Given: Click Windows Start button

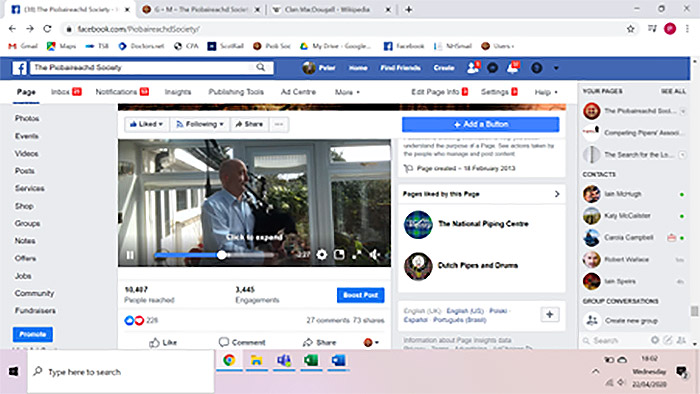Looking at the screenshot, I should pos(14,371).
